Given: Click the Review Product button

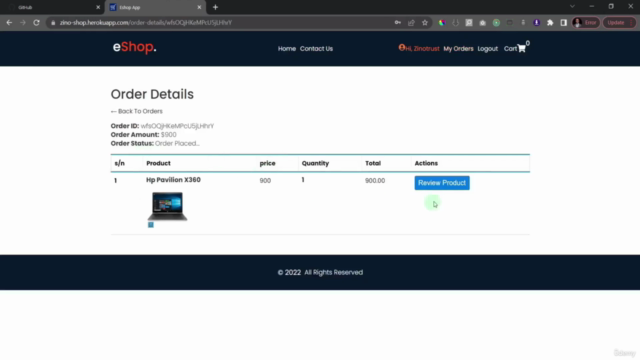Looking at the screenshot, I should click(x=442, y=183).
